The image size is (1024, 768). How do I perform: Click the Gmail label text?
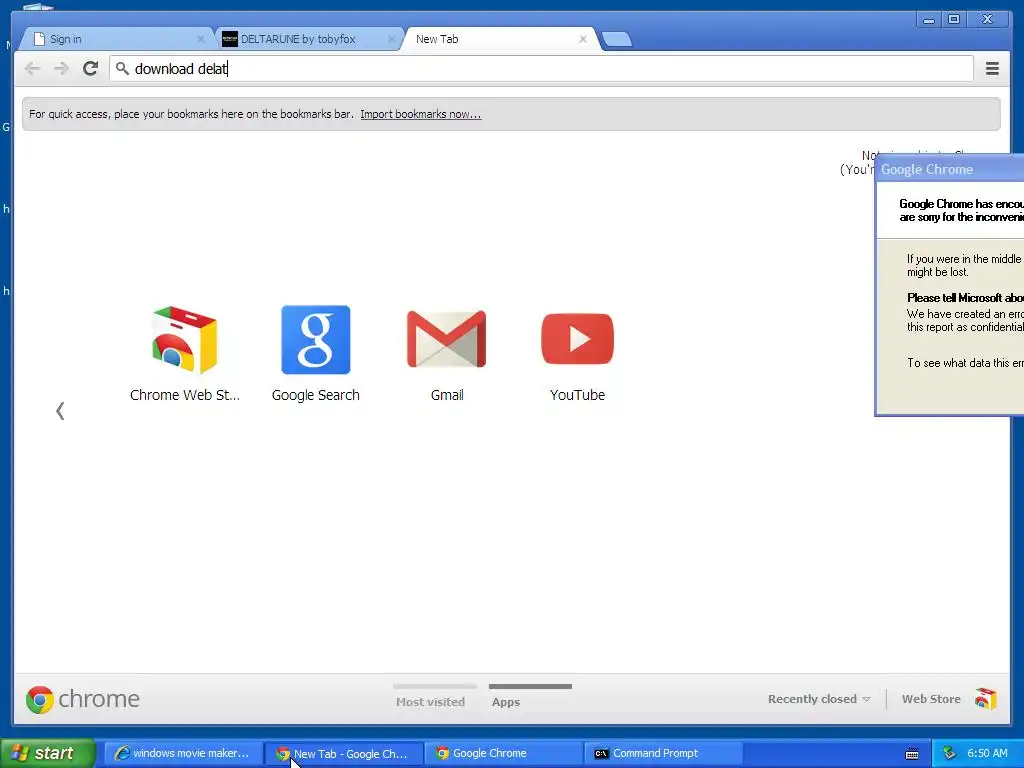[x=447, y=395]
